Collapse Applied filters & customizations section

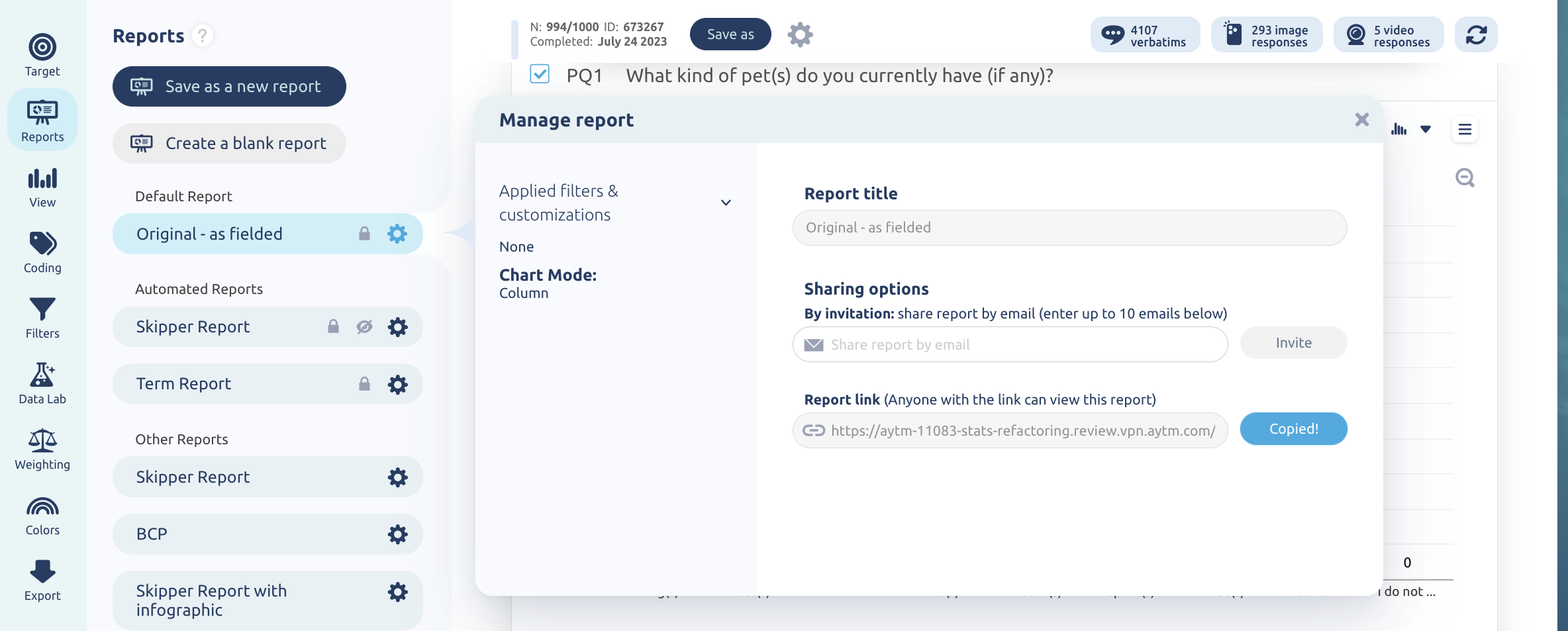[x=726, y=203]
